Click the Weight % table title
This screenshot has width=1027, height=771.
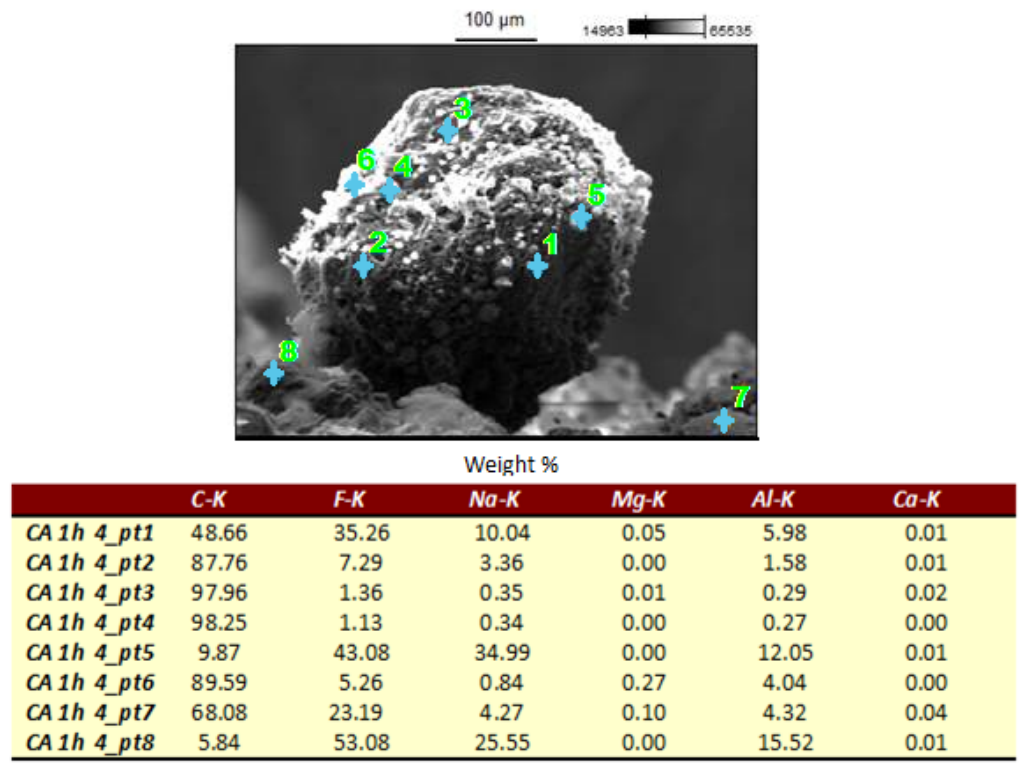click(x=511, y=464)
